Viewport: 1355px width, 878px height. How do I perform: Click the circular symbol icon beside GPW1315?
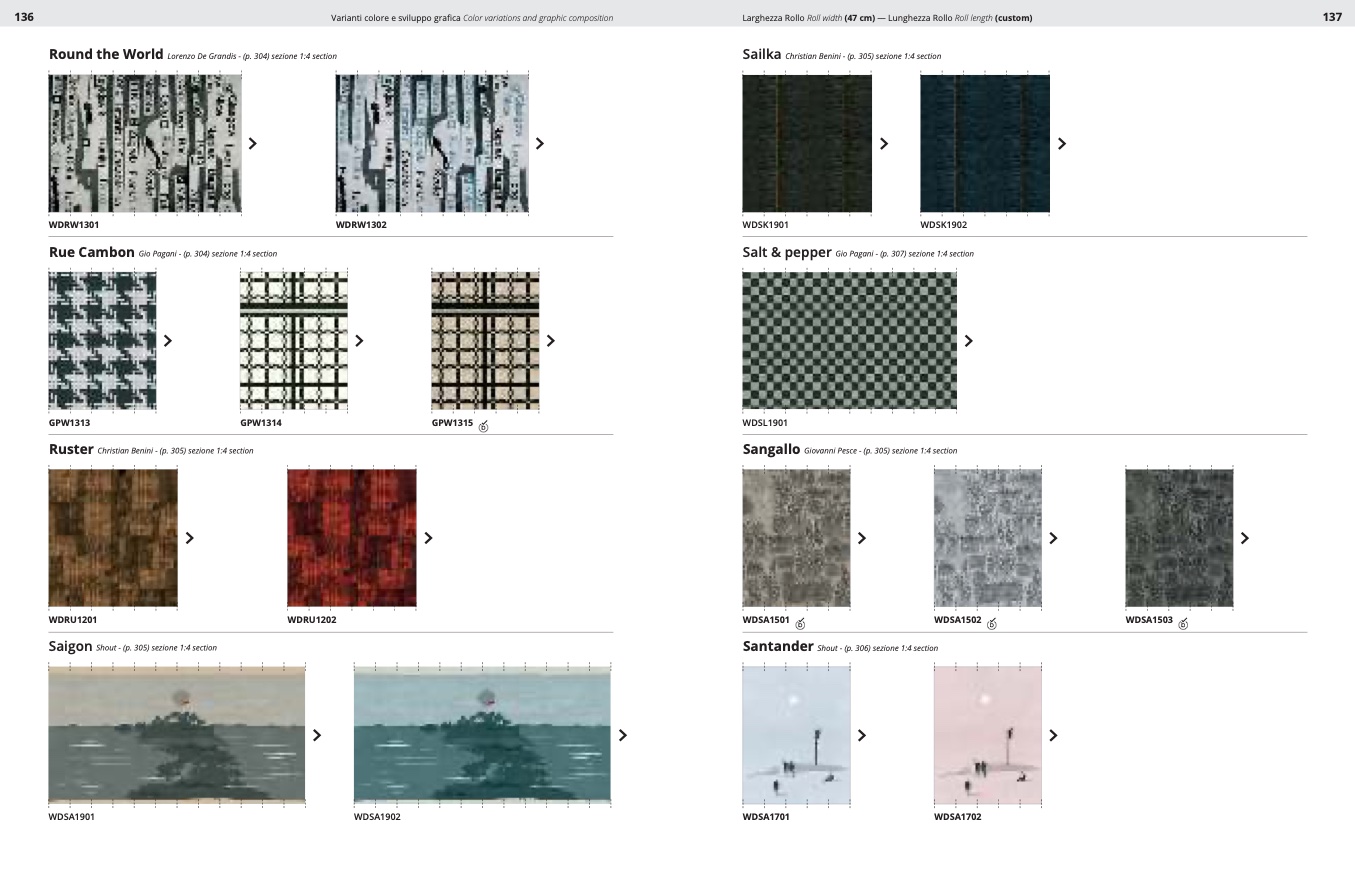(484, 426)
